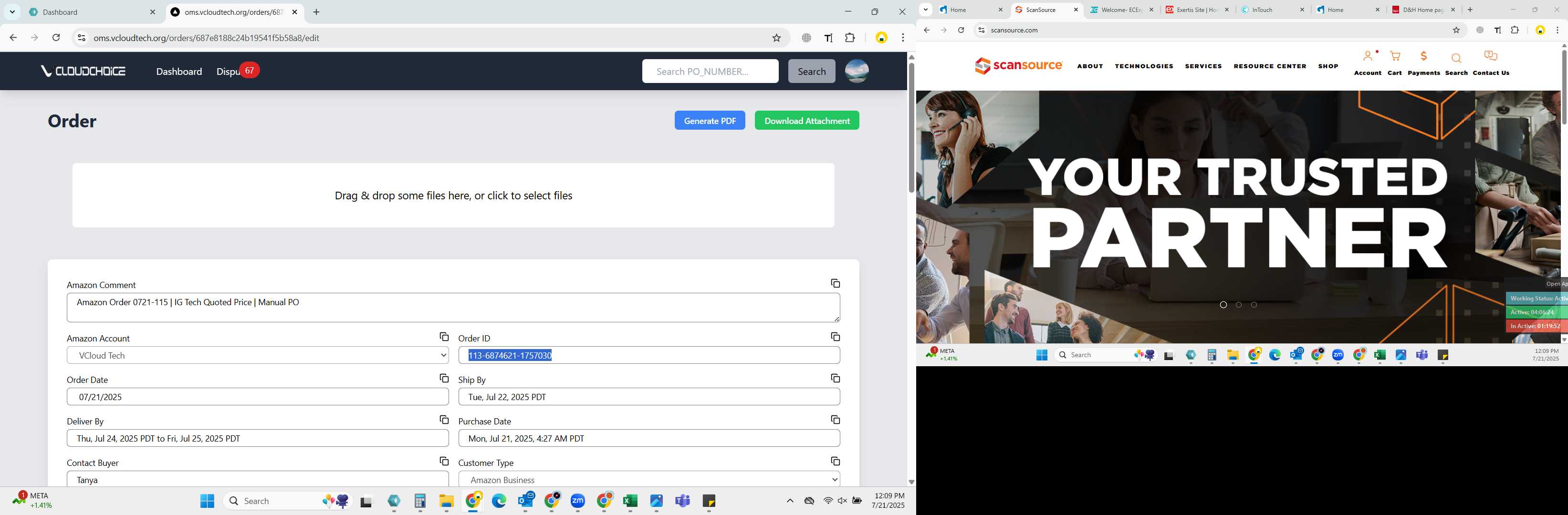
Task: Reload the scansource.com page
Action: [961, 30]
